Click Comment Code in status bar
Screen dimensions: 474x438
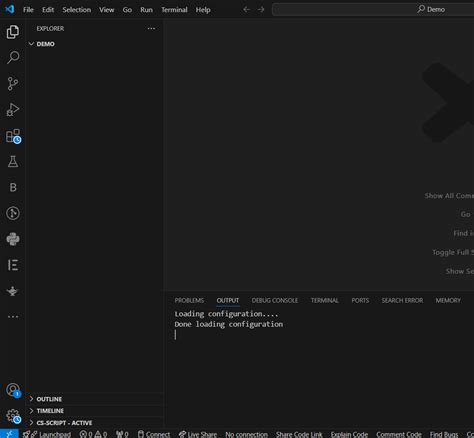399,434
